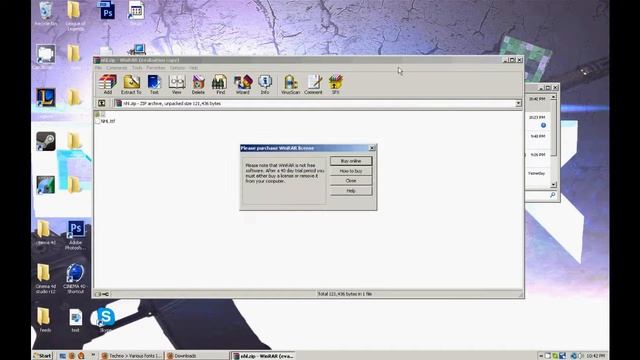This screenshot has height=360, width=640.
Task: Open the File menu in WinRAR
Action: (x=98, y=68)
